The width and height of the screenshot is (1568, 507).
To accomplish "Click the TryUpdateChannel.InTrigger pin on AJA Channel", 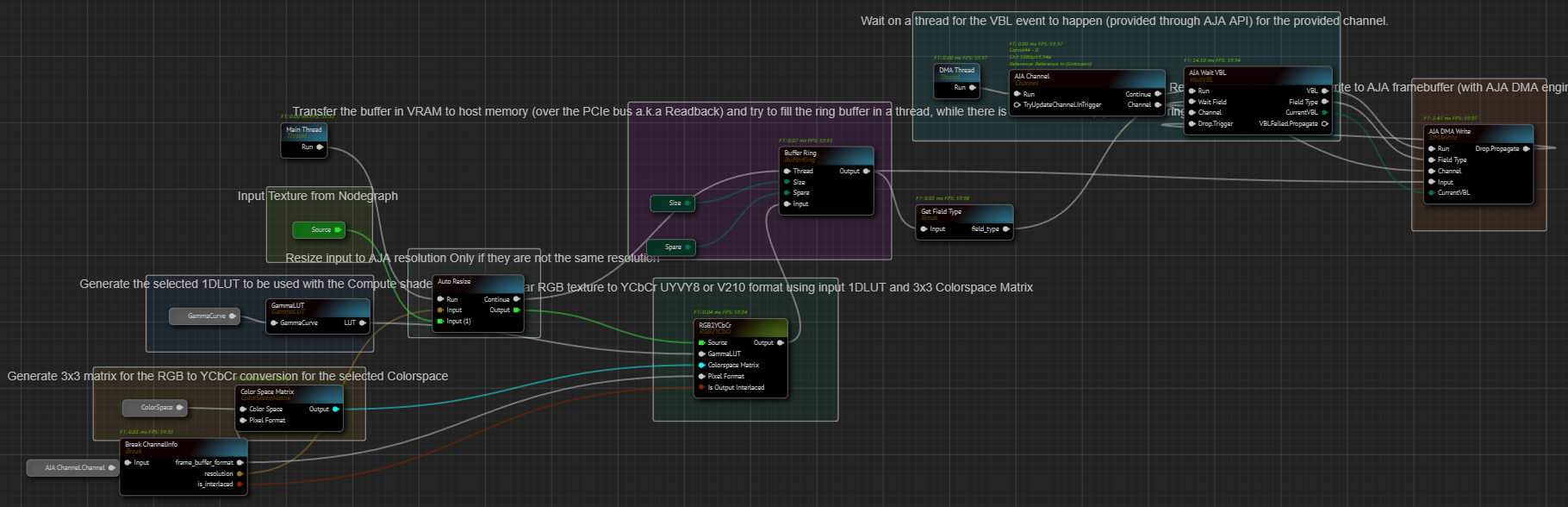I will coord(1017,105).
